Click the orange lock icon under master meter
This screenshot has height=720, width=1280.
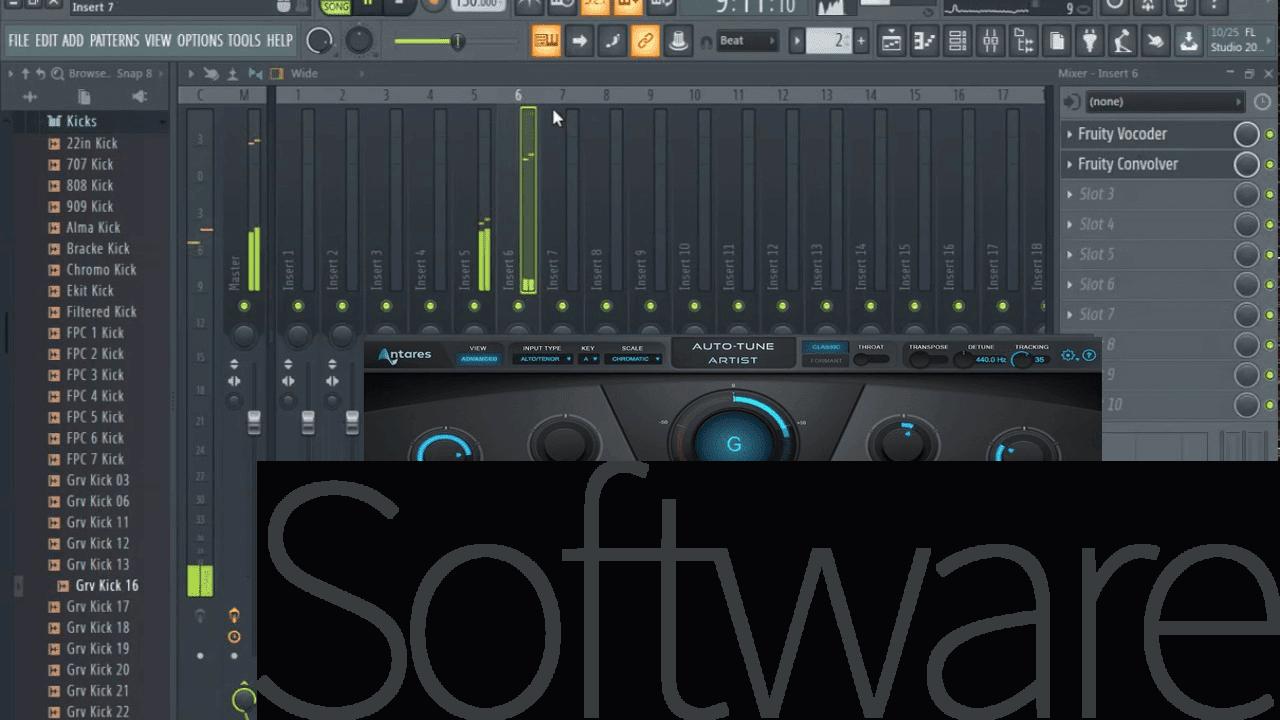point(234,614)
